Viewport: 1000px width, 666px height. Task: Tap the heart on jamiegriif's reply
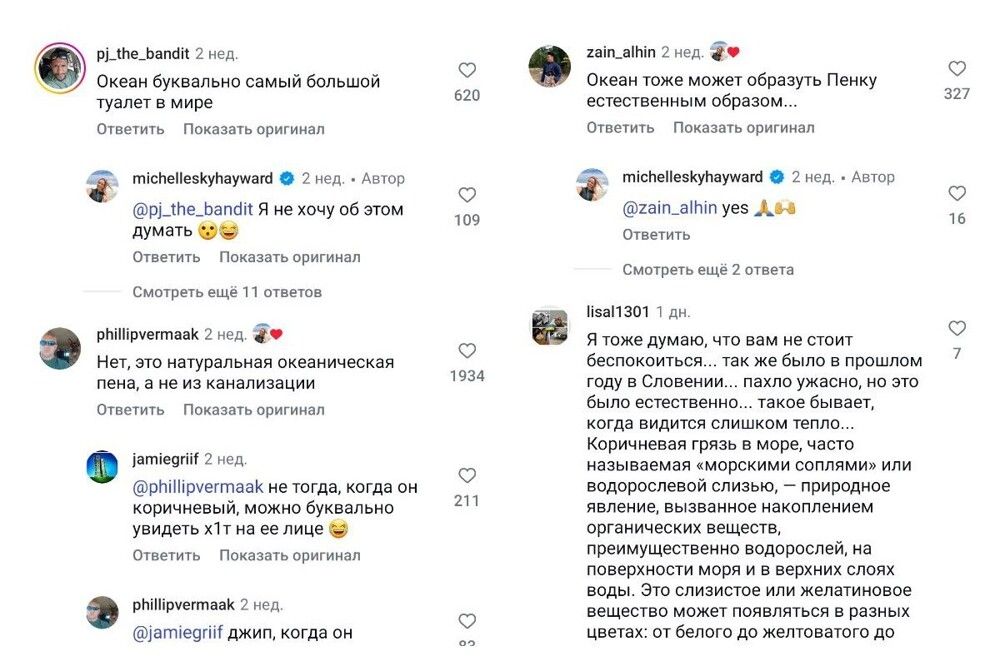pyautogui.click(x=467, y=476)
